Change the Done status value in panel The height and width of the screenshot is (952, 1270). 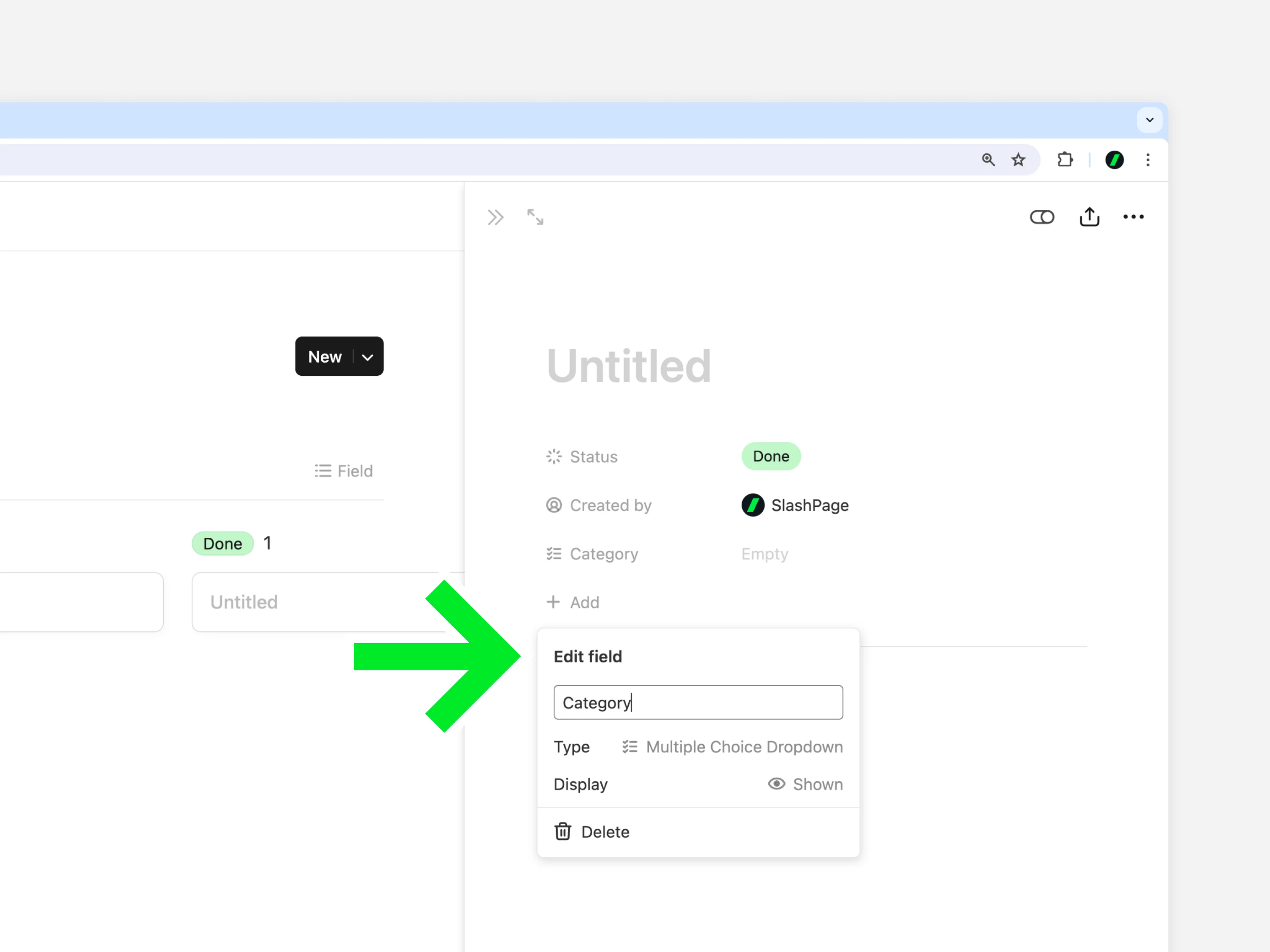click(770, 456)
